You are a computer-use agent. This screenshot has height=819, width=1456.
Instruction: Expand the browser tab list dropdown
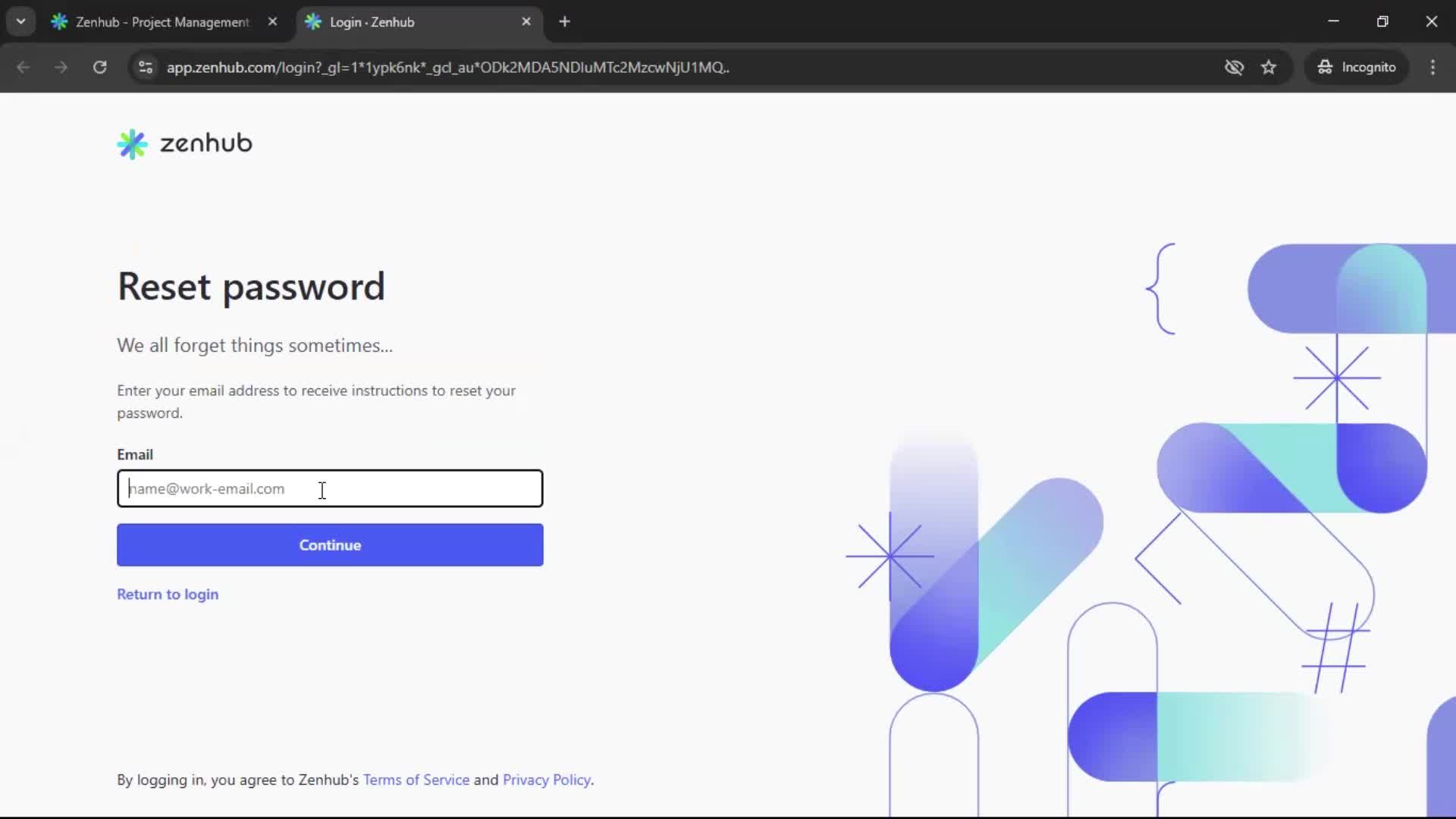pos(20,20)
